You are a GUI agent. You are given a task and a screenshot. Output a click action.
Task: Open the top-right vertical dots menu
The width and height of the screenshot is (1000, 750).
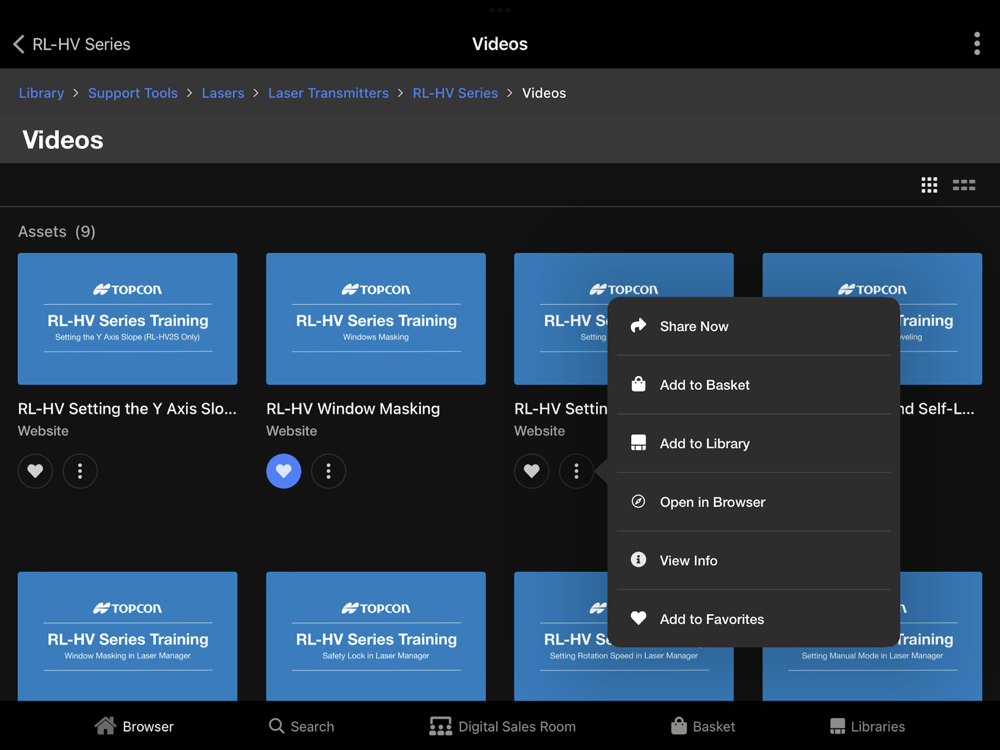pyautogui.click(x=976, y=43)
